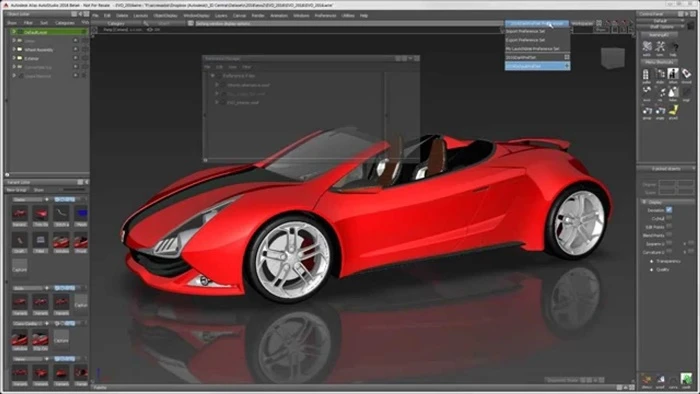The width and height of the screenshot is (700, 394).
Task: Expand the Exterior folder in Object Lister
Action: tap(14, 58)
